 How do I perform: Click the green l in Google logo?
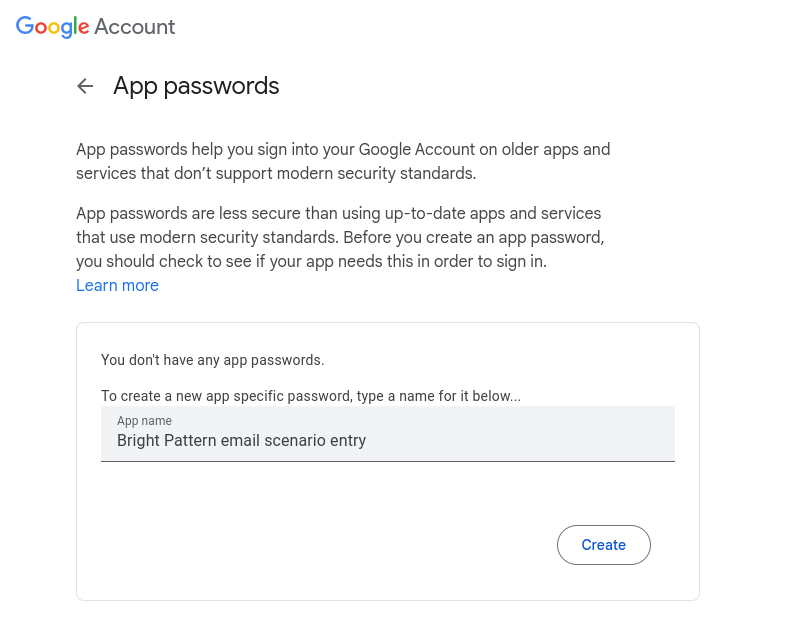tap(76, 25)
